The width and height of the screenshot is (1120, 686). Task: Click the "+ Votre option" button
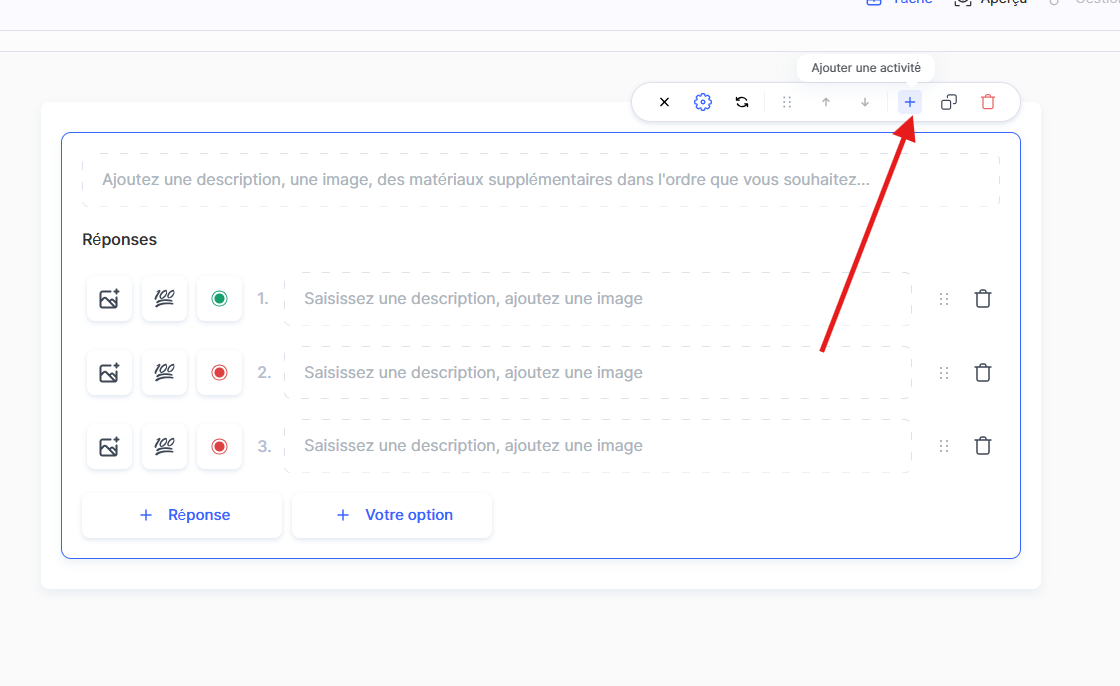click(x=392, y=515)
